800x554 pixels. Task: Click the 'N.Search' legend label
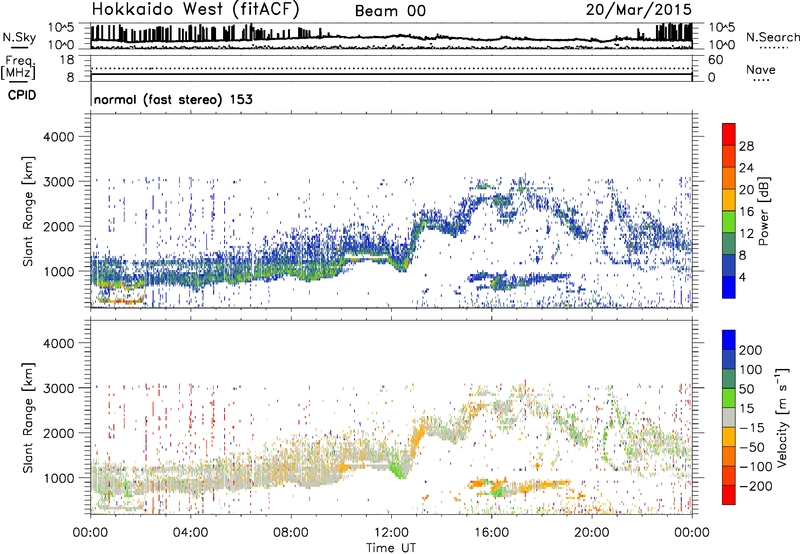tap(772, 37)
